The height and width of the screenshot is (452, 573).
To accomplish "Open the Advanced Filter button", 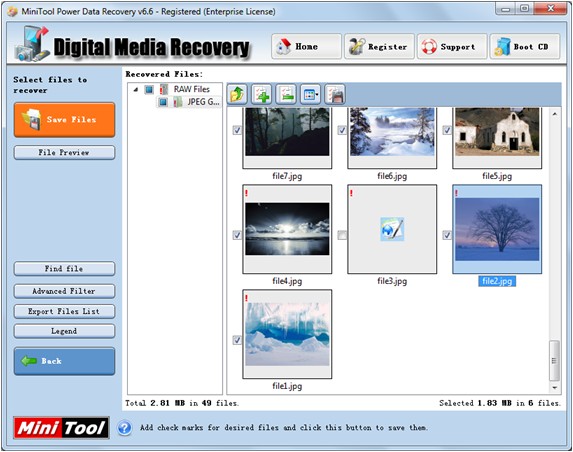I will click(64, 291).
